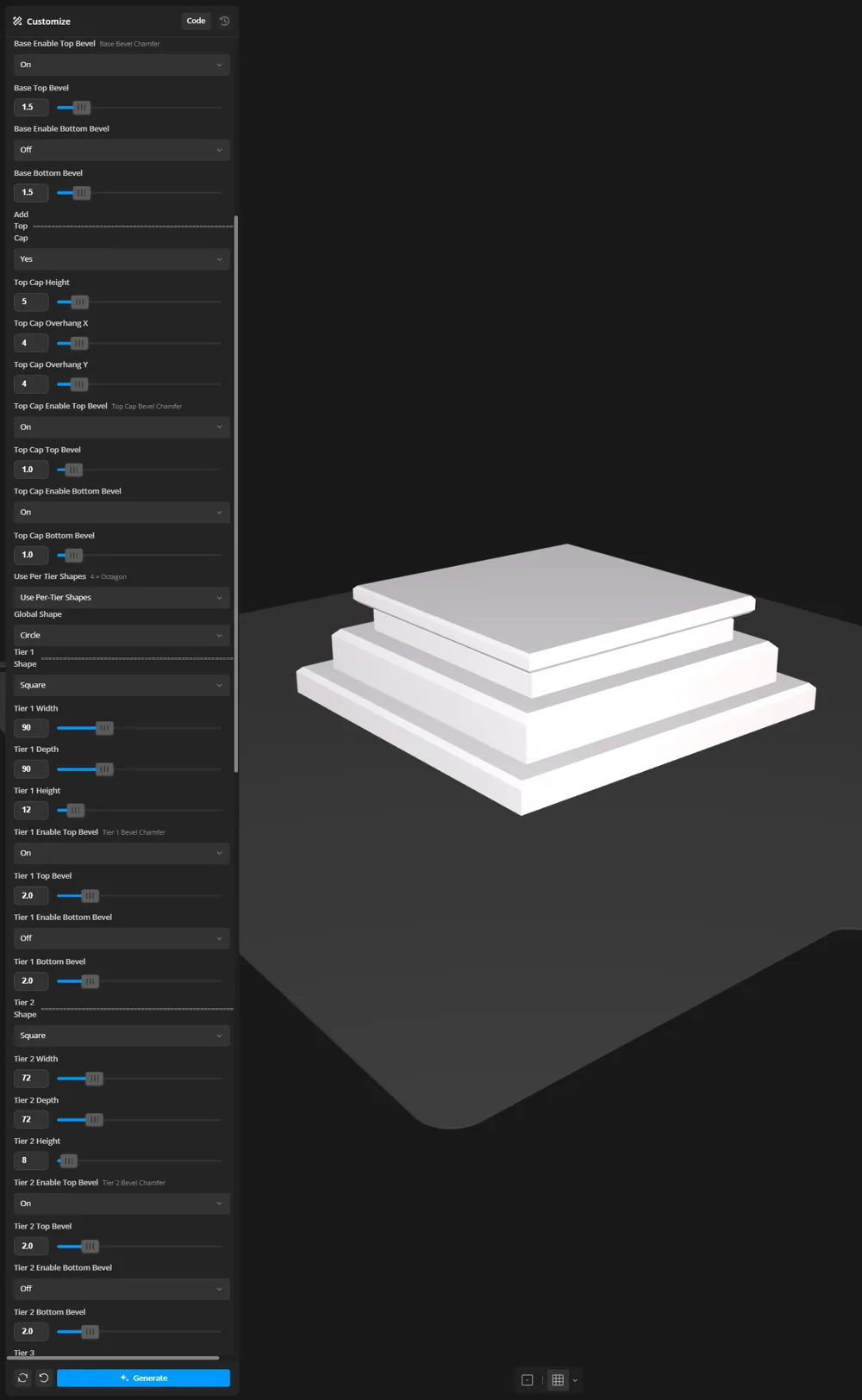Click the panel's vertical scrollbar

click(x=236, y=494)
